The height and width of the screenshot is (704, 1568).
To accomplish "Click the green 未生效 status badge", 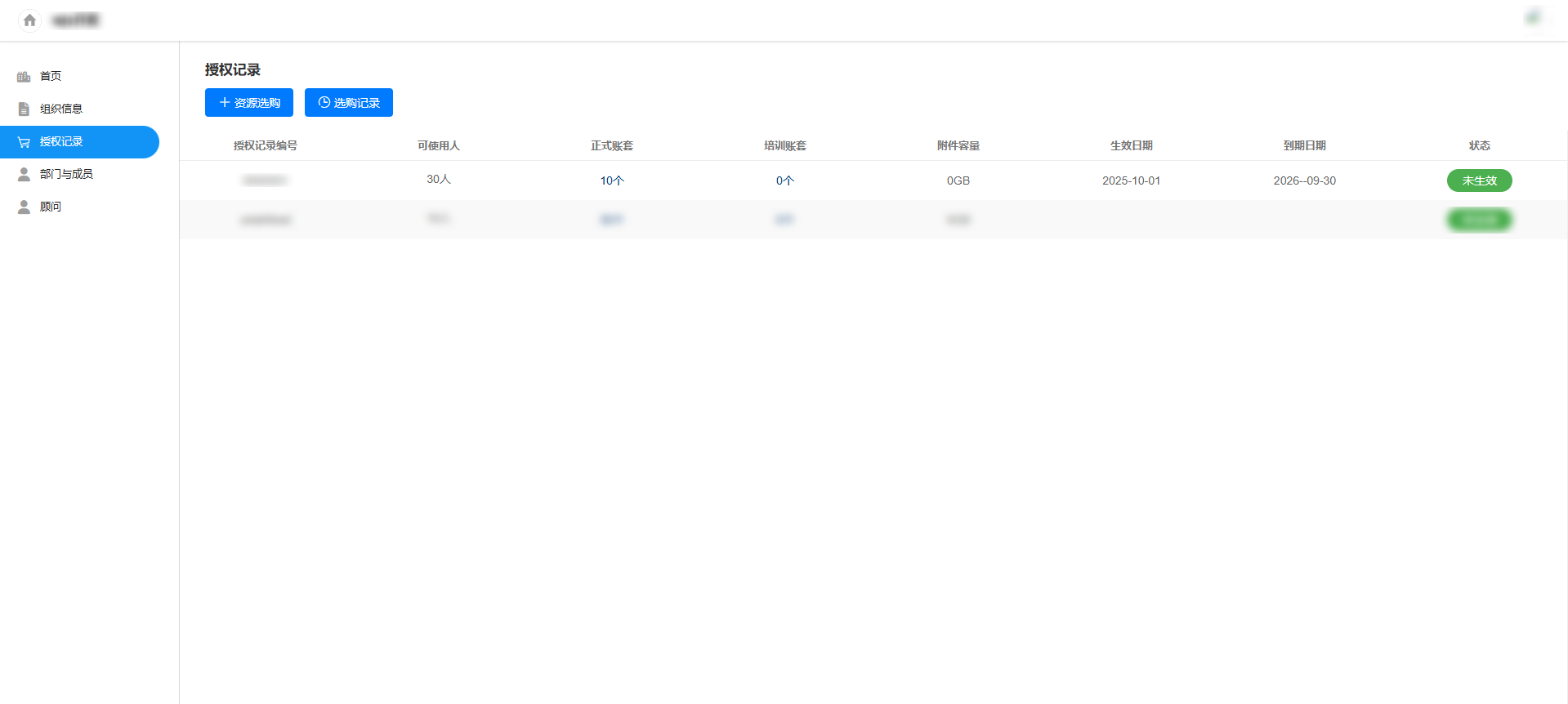I will [1479, 180].
